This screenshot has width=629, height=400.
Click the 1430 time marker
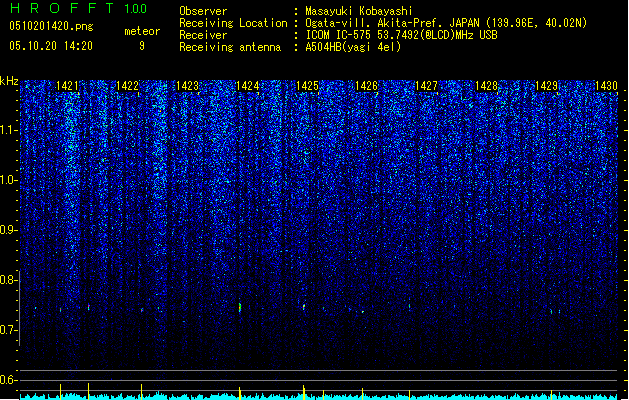(x=606, y=86)
